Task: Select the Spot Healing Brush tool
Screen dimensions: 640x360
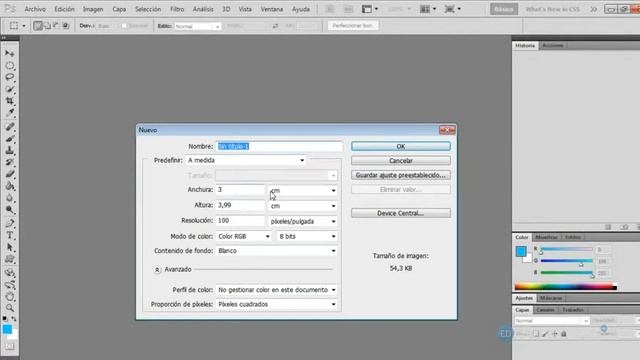Action: coord(10,127)
